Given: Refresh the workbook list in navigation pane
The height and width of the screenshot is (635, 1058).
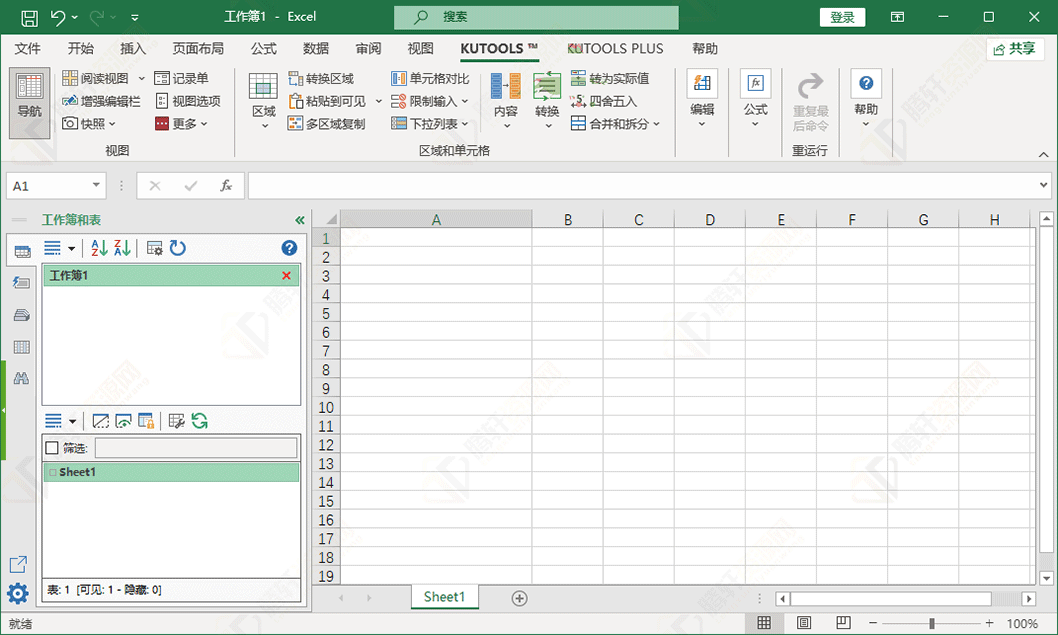Looking at the screenshot, I should pyautogui.click(x=178, y=248).
